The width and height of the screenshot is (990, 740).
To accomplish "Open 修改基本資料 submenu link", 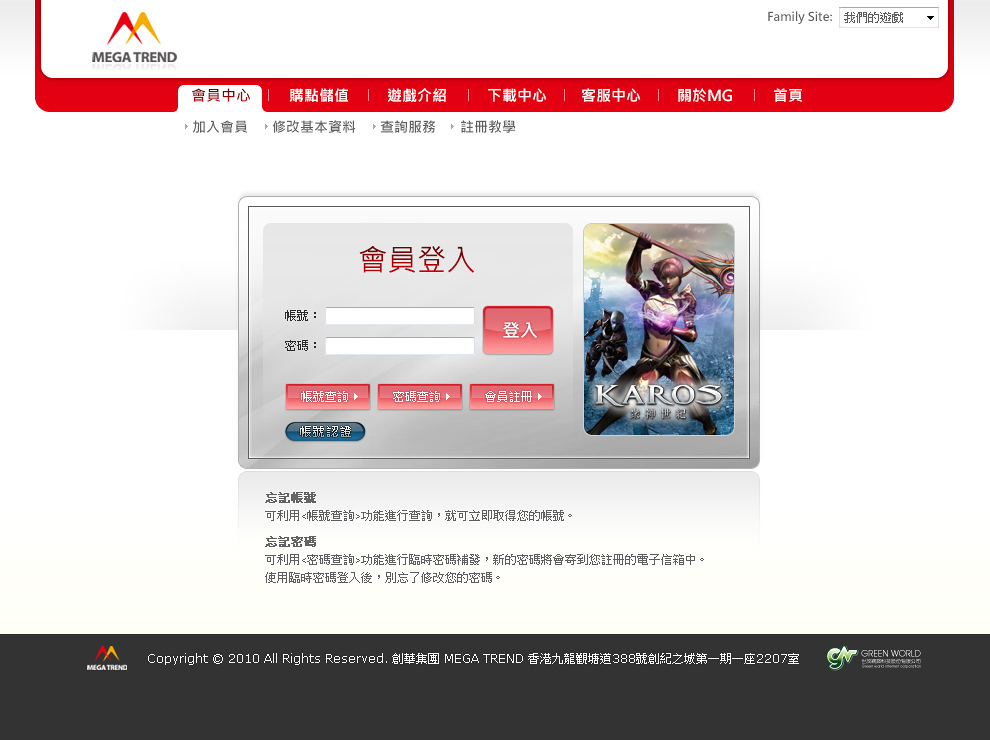I will 314,127.
